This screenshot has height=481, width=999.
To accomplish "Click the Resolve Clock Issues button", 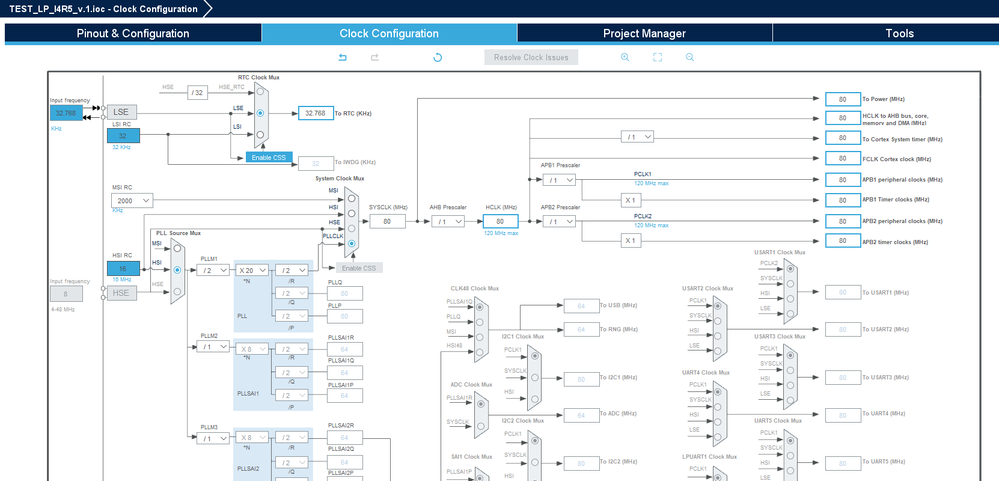I will pyautogui.click(x=531, y=57).
